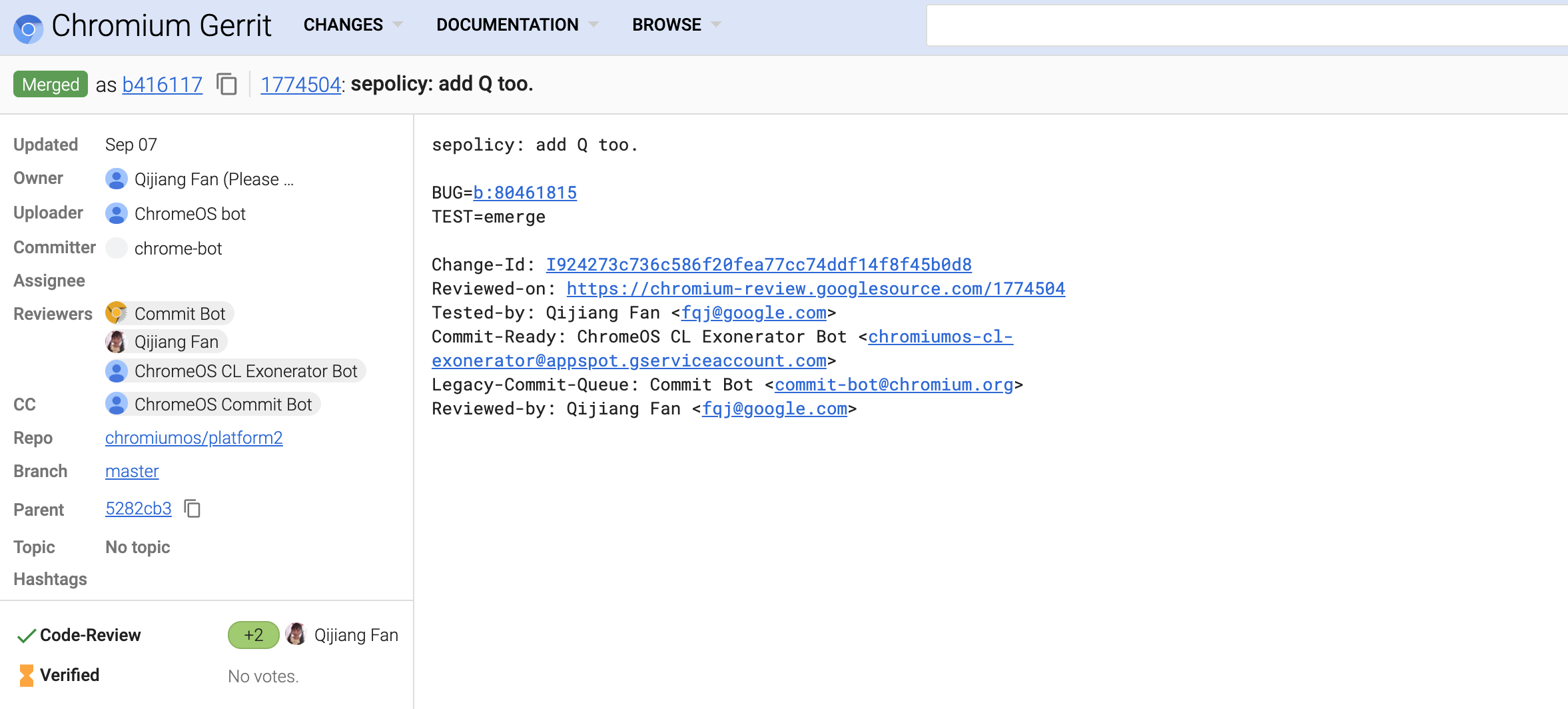Click the TEST=emerge line
Image resolution: width=1568 pixels, height=709 pixels.
pyautogui.click(x=488, y=217)
